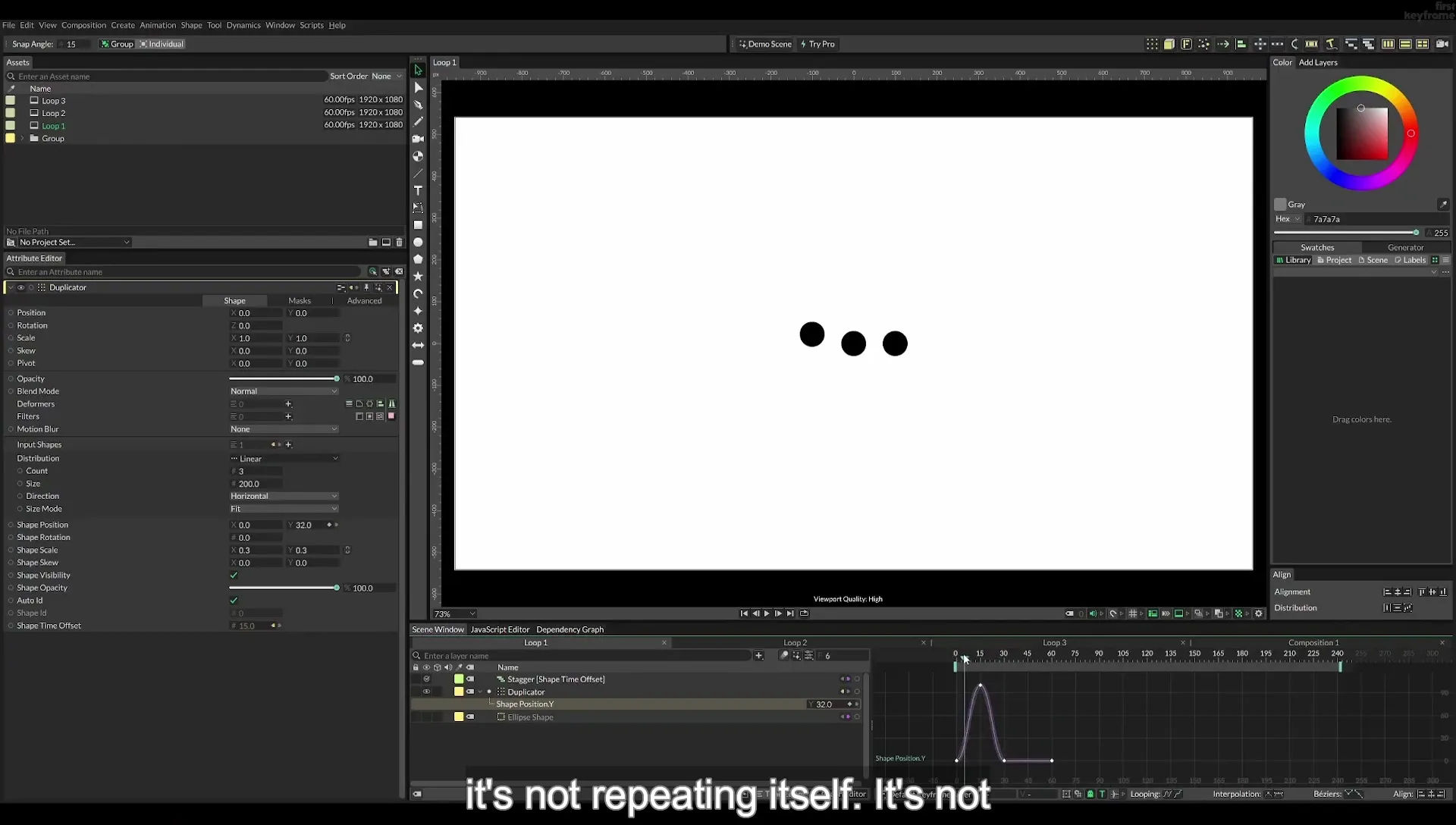Toggle loop playback mode
Viewport: 1456px width, 825px height.
point(804,614)
